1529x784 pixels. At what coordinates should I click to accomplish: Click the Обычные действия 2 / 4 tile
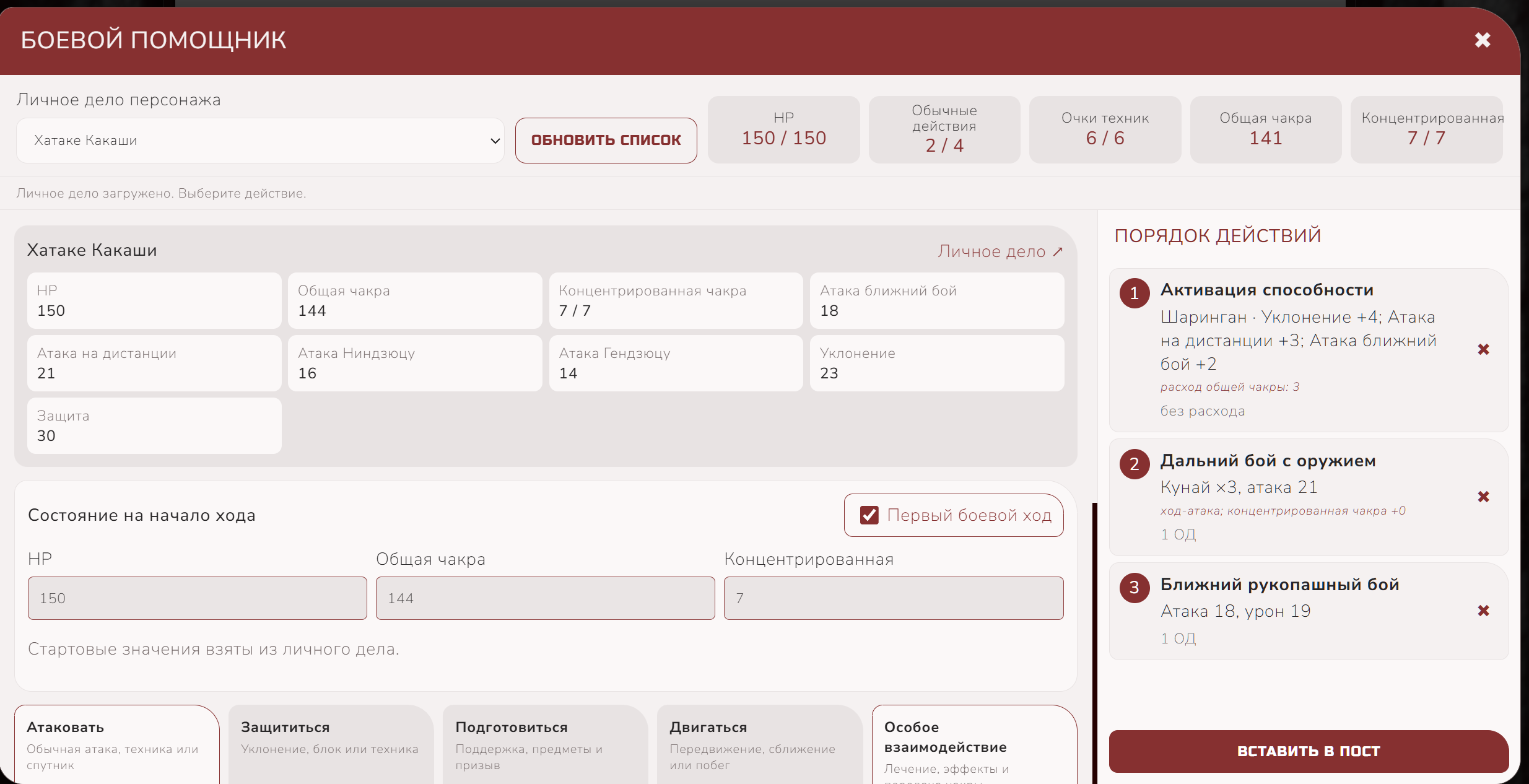pos(944,129)
